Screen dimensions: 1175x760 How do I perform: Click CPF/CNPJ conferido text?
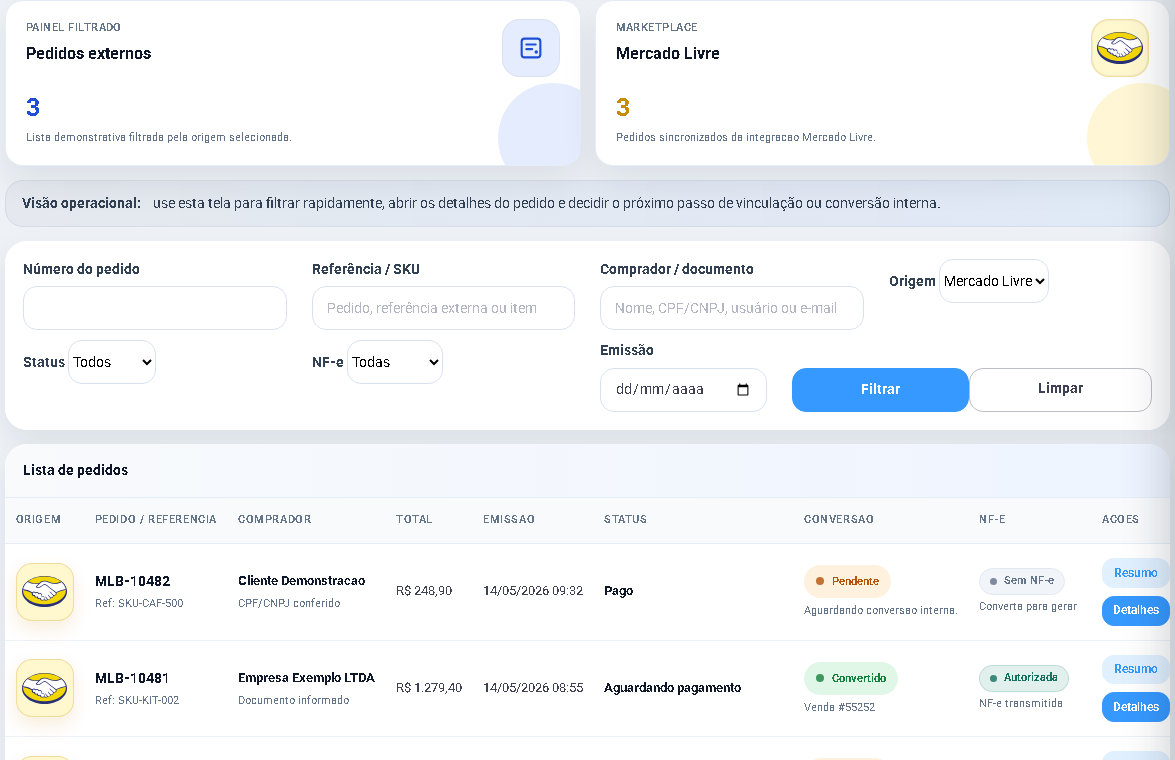pyautogui.click(x=289, y=603)
